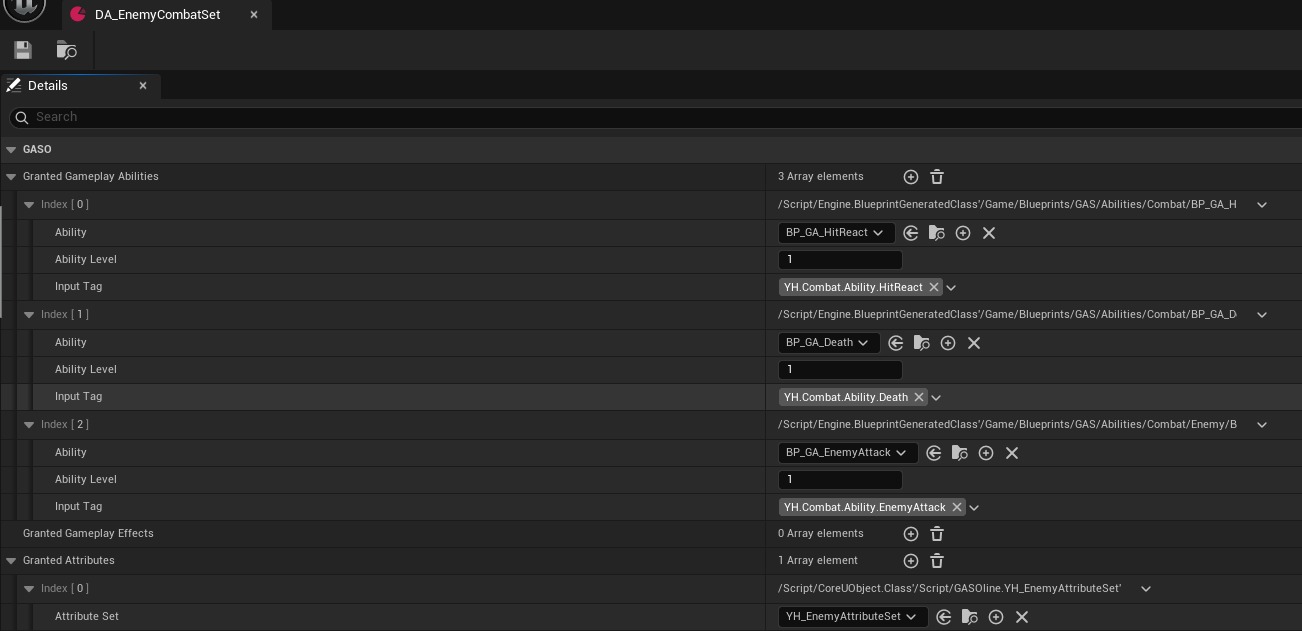Open YH_EnemyAttributeSet class dropdown
The width and height of the screenshot is (1302, 631).
[x=853, y=617]
